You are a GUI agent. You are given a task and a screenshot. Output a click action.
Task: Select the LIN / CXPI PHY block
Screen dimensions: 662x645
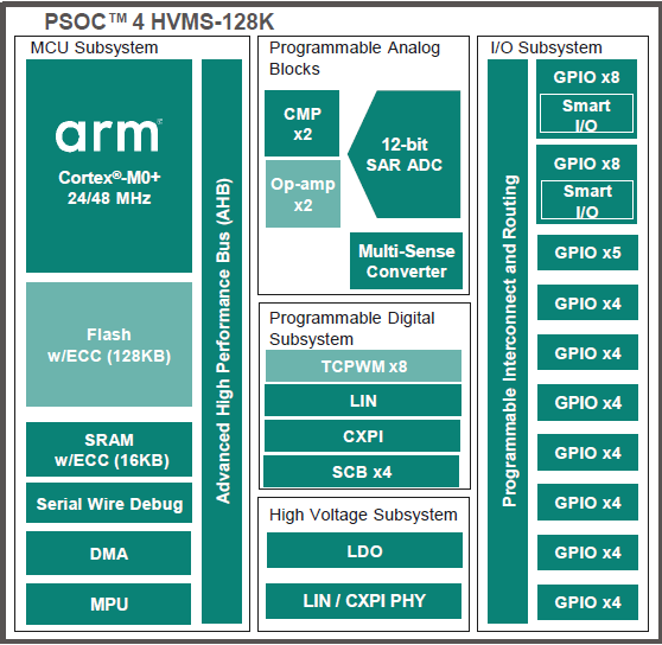(x=364, y=601)
